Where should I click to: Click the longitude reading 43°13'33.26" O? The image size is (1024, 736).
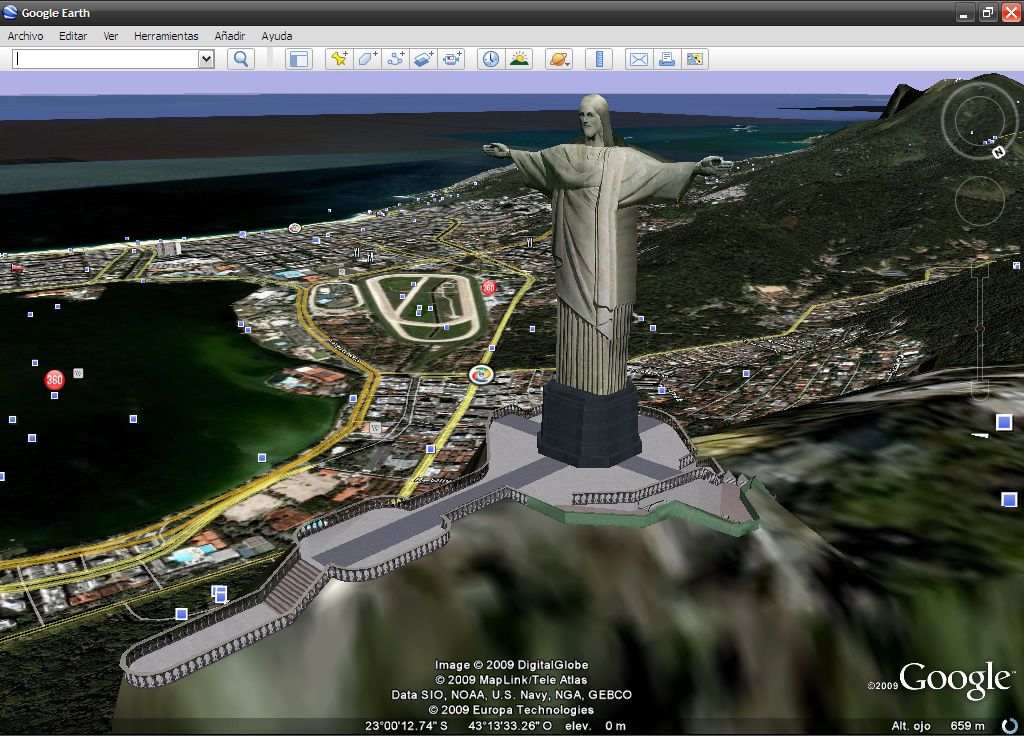tap(510, 726)
